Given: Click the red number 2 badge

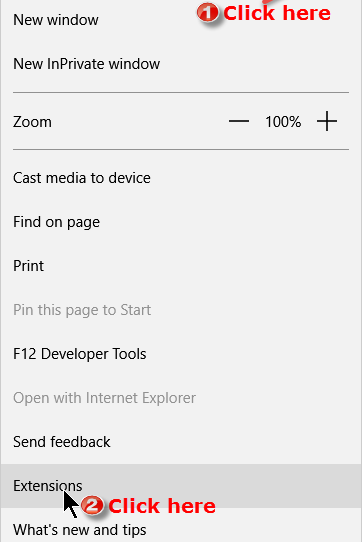Looking at the screenshot, I should 92,506.
